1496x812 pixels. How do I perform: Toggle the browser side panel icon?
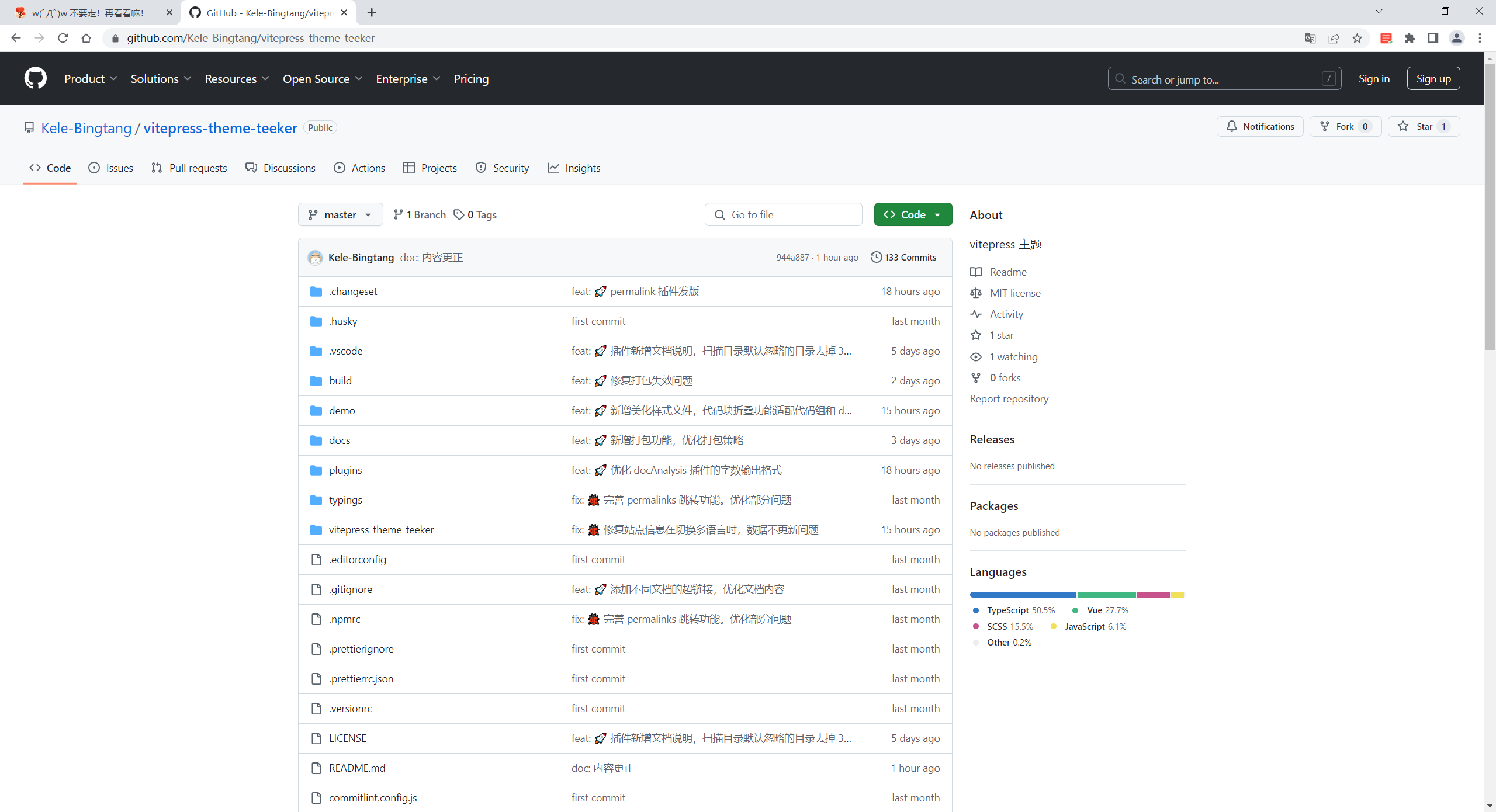click(1433, 39)
